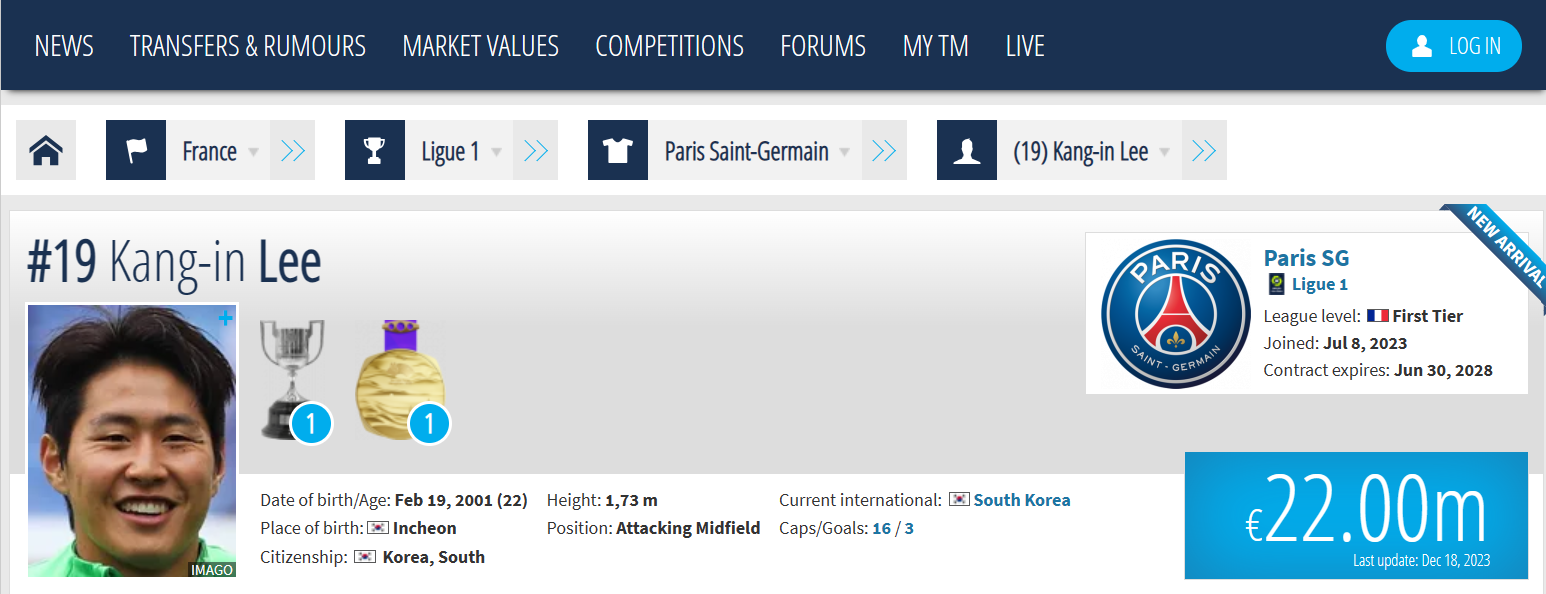Click the plus icon on player photo

coord(225,318)
